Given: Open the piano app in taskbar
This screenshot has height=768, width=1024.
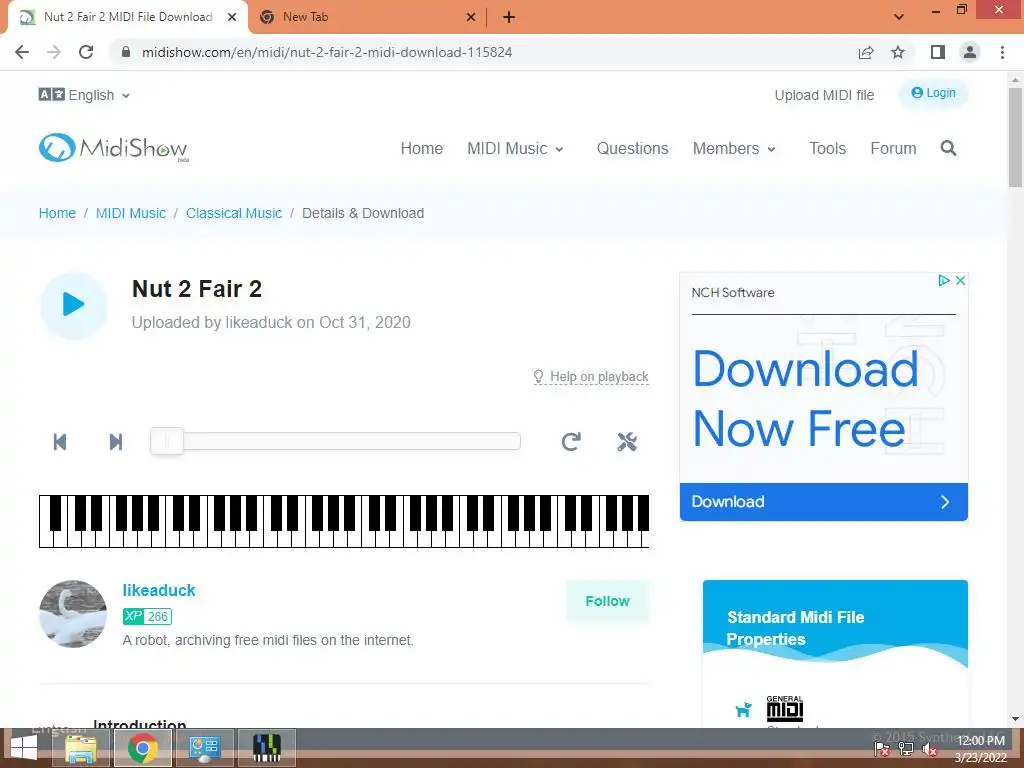Looking at the screenshot, I should (x=266, y=748).
